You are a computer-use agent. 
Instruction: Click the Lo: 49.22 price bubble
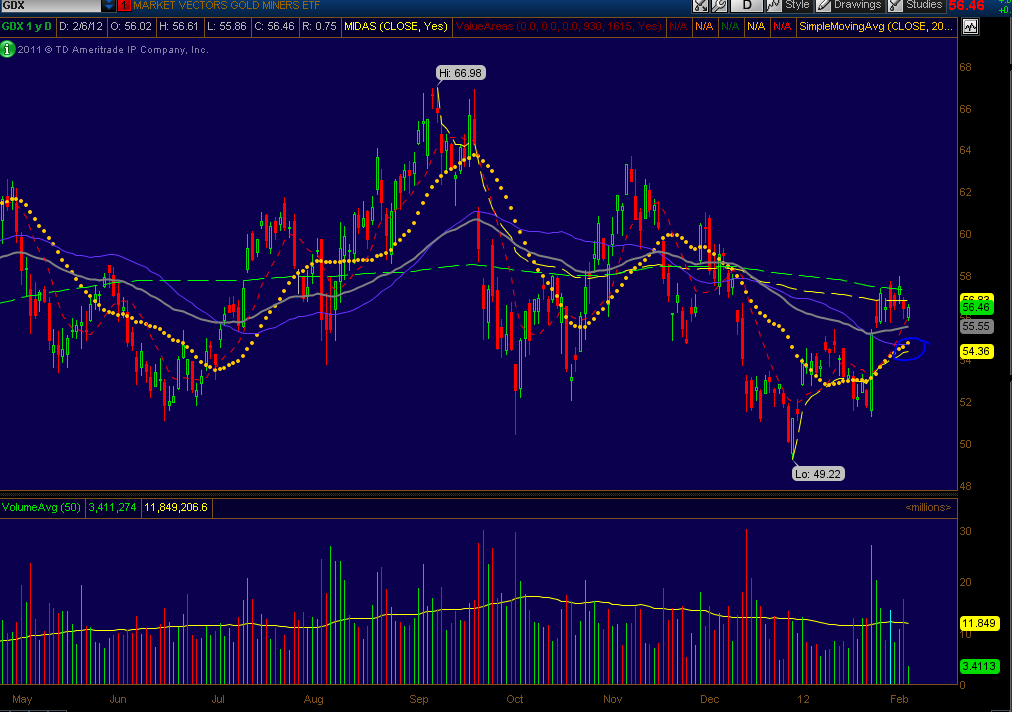[x=818, y=474]
